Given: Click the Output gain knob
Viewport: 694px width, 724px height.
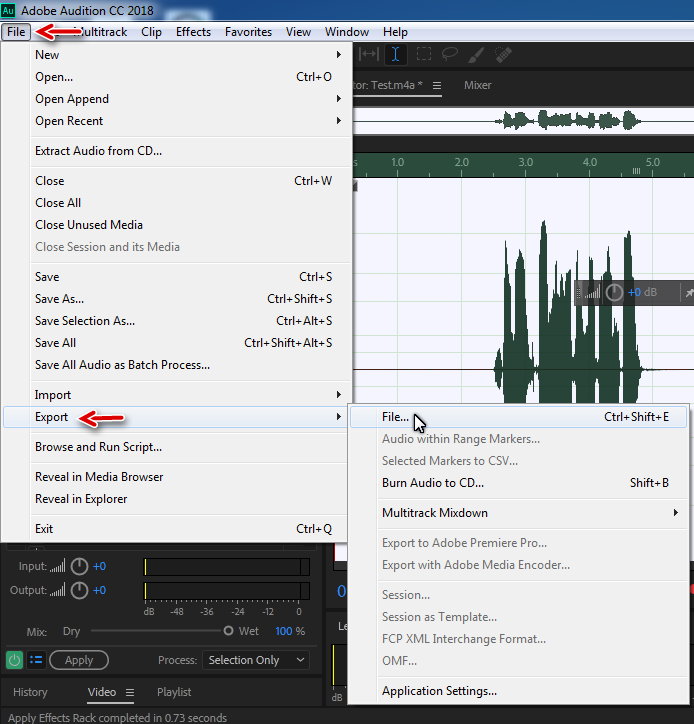Looking at the screenshot, I should [80, 590].
